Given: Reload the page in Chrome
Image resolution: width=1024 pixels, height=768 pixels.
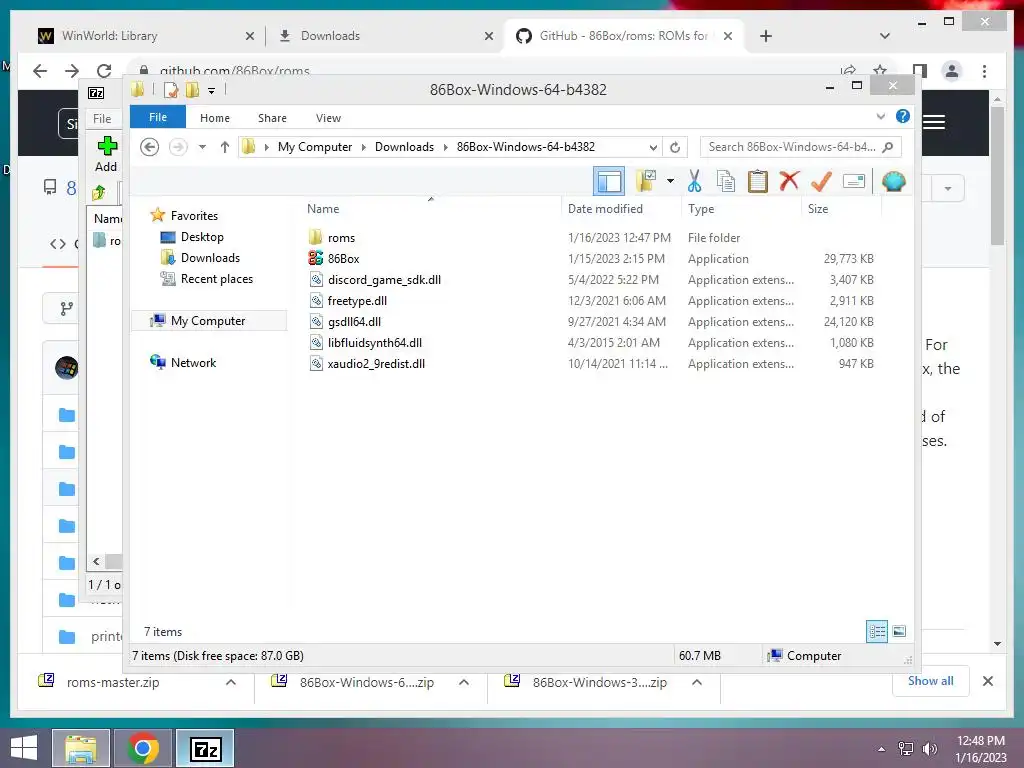Looking at the screenshot, I should pyautogui.click(x=104, y=71).
